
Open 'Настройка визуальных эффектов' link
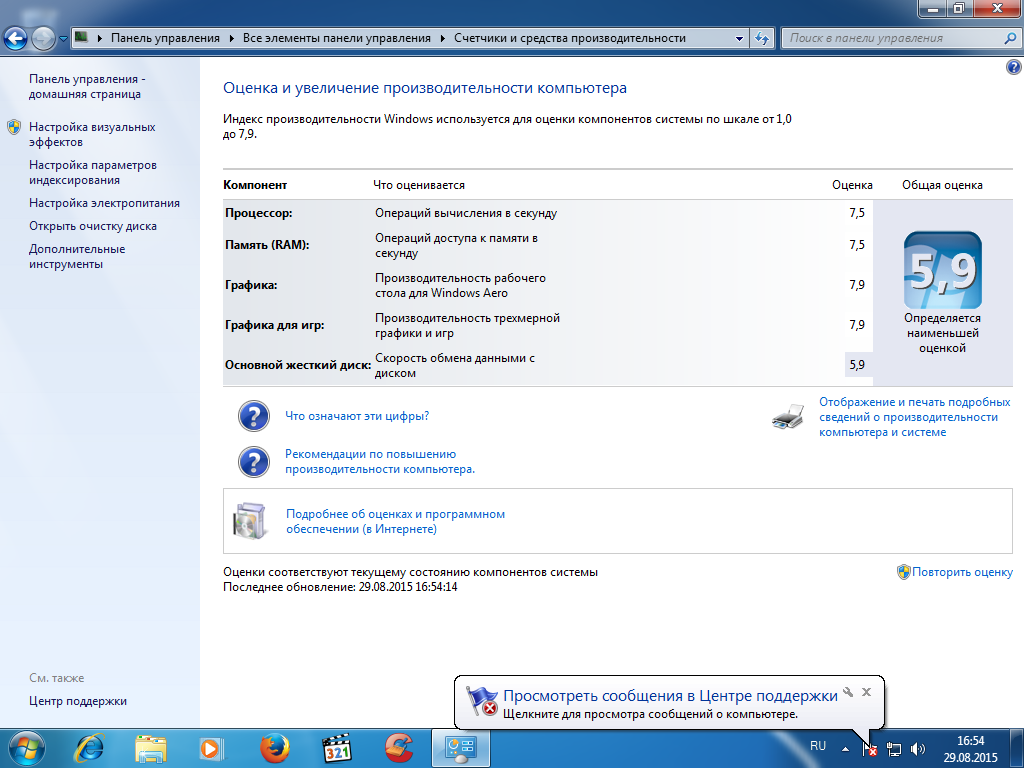(92, 134)
